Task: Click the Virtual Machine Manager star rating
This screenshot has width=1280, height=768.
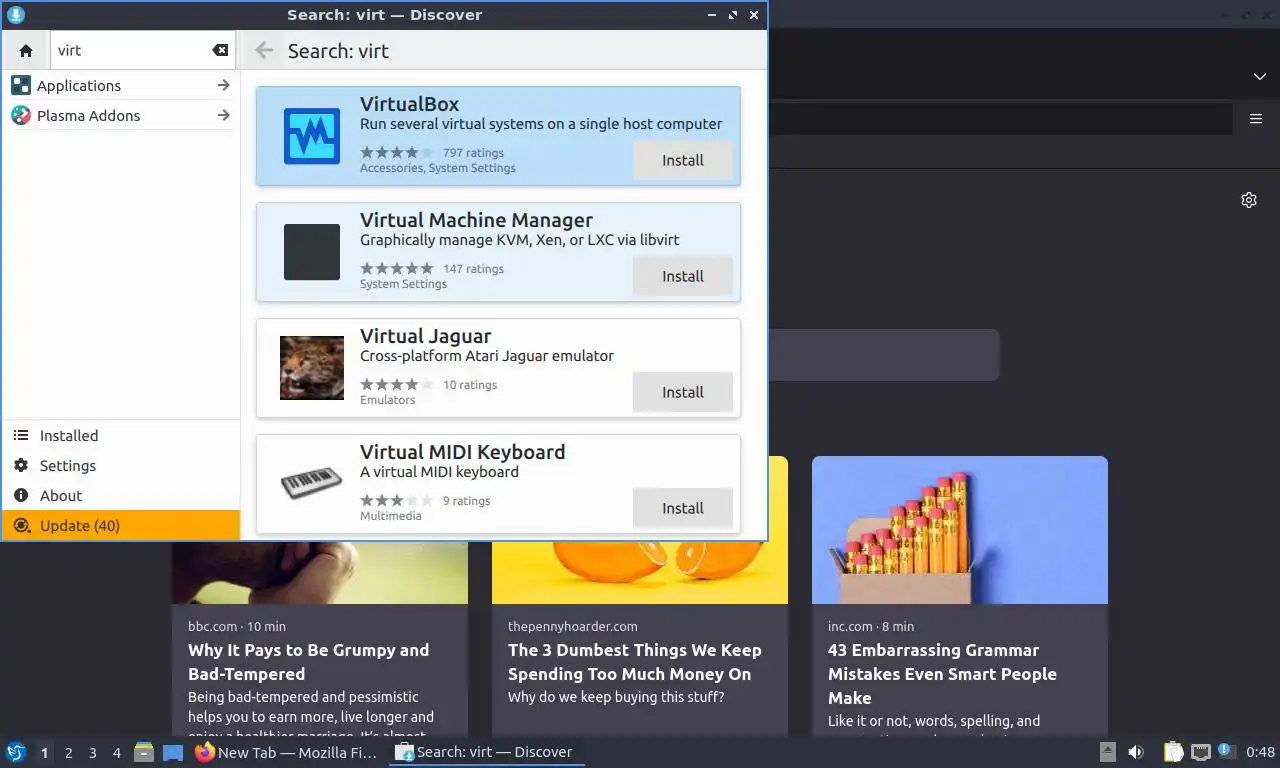Action: pyautogui.click(x=397, y=269)
